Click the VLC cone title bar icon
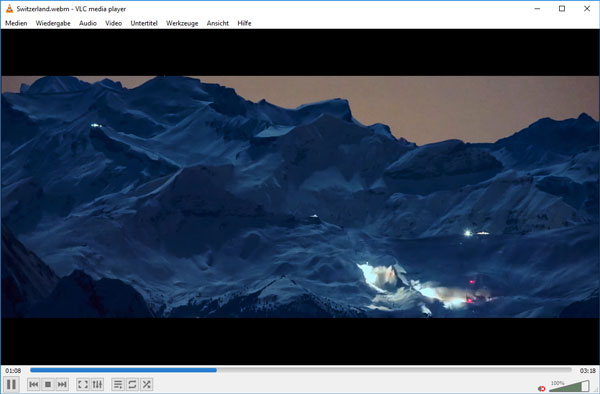 click(x=9, y=9)
